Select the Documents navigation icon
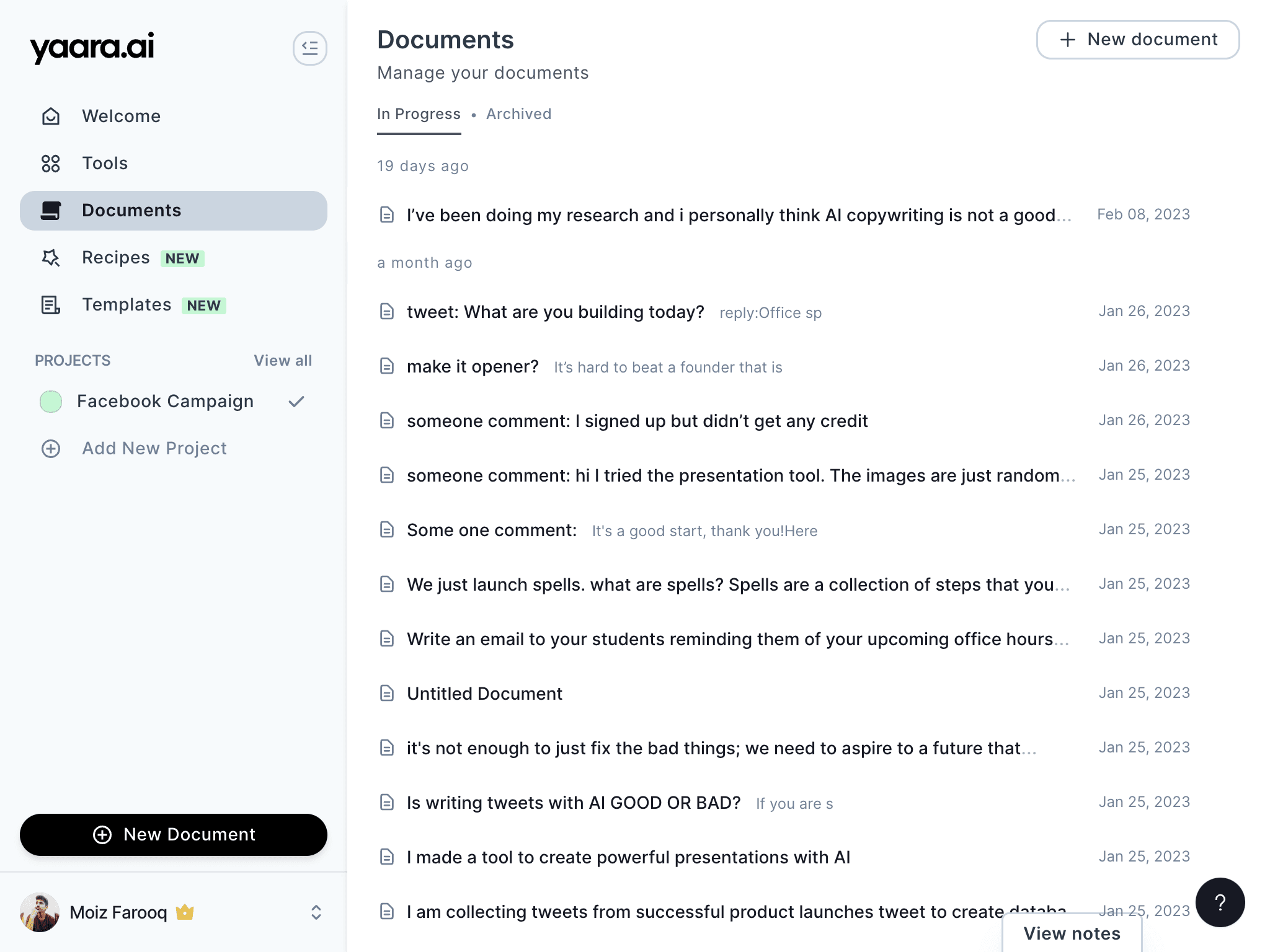 tap(51, 210)
